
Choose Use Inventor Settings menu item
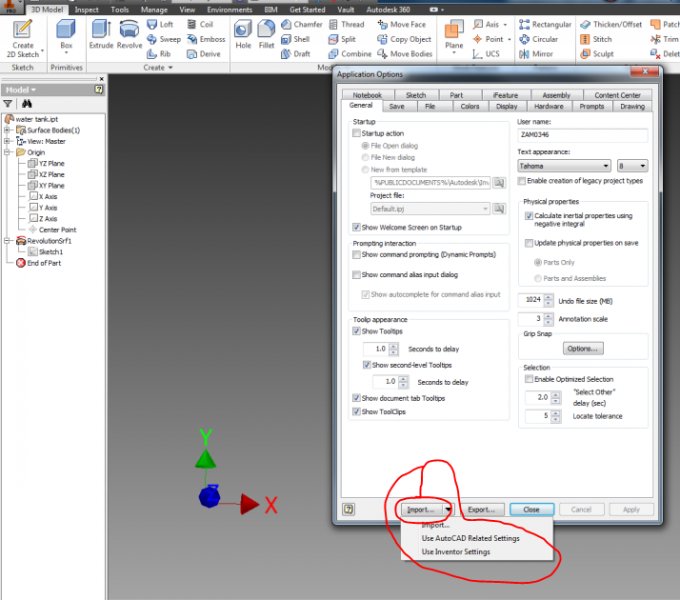coord(456,552)
